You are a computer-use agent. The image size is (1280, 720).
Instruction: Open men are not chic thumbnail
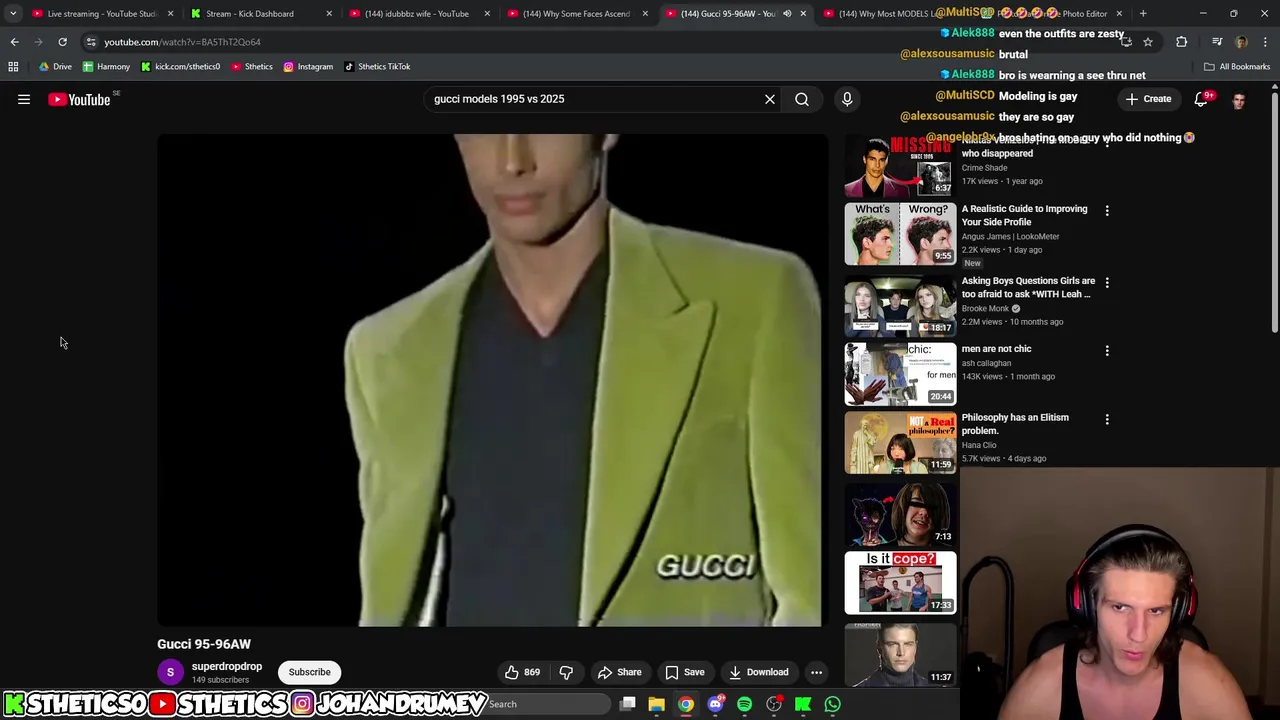[x=900, y=374]
